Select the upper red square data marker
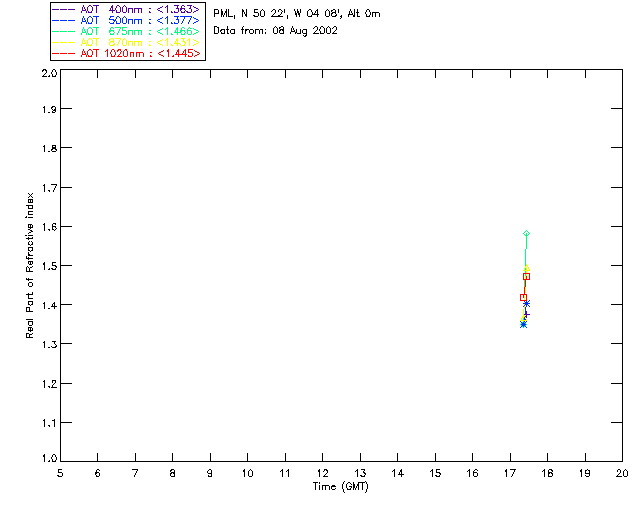This screenshot has width=640, height=512. click(x=527, y=276)
